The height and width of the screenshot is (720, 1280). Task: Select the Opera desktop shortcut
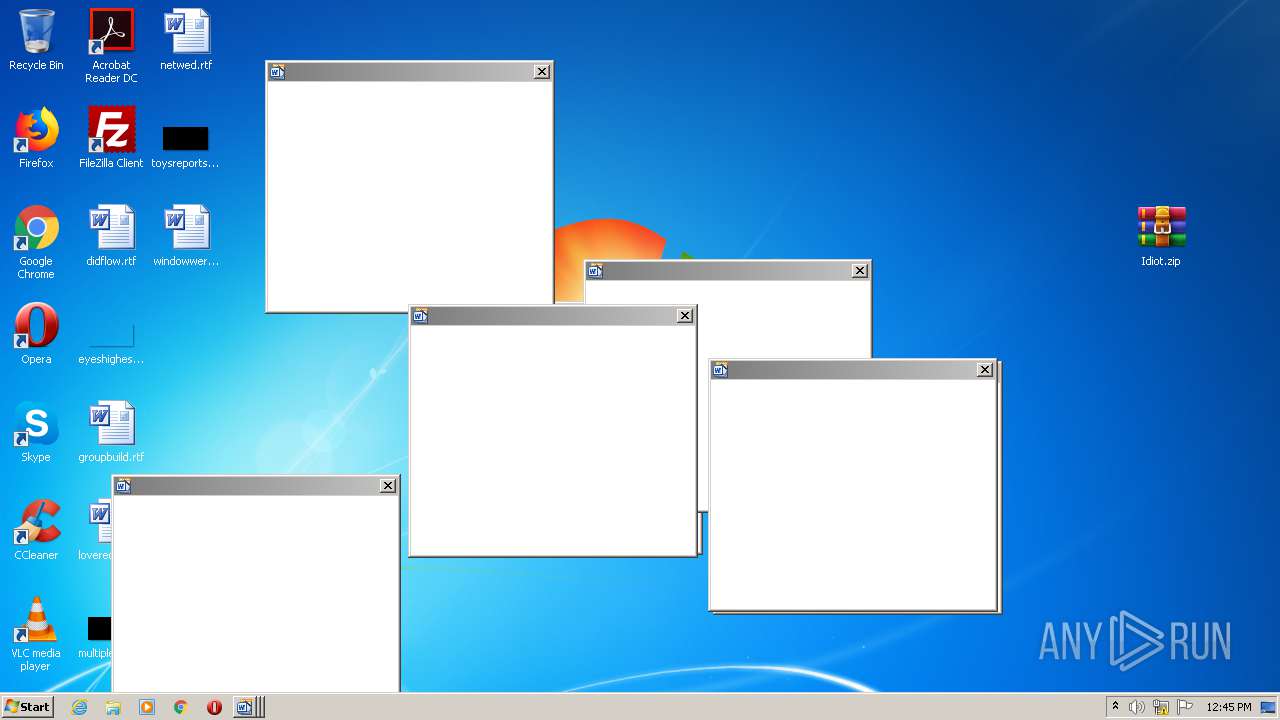36,334
